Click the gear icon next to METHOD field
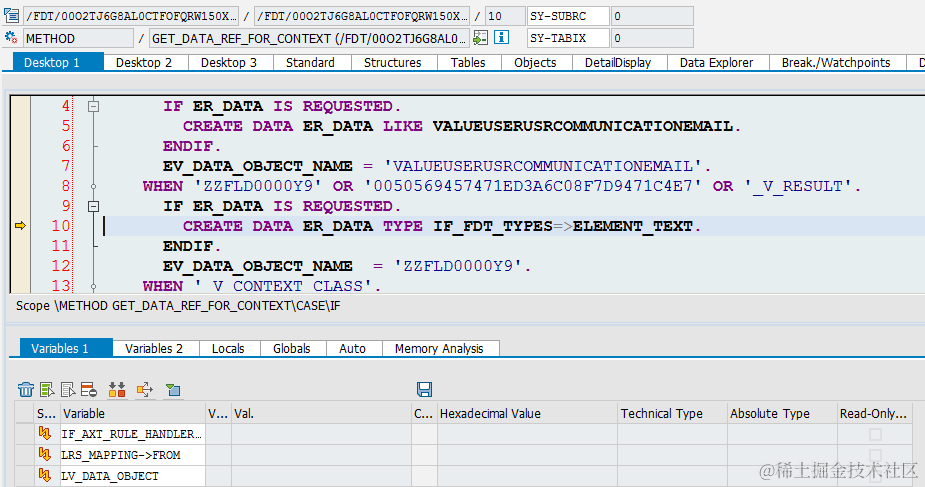 [x=11, y=38]
